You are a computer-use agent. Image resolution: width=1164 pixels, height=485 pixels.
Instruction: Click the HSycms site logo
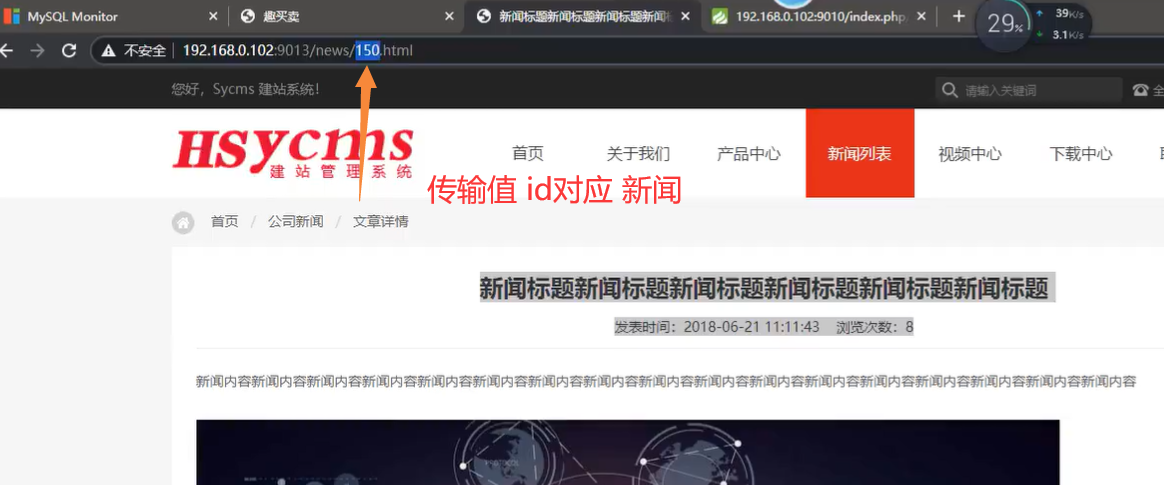(x=292, y=154)
